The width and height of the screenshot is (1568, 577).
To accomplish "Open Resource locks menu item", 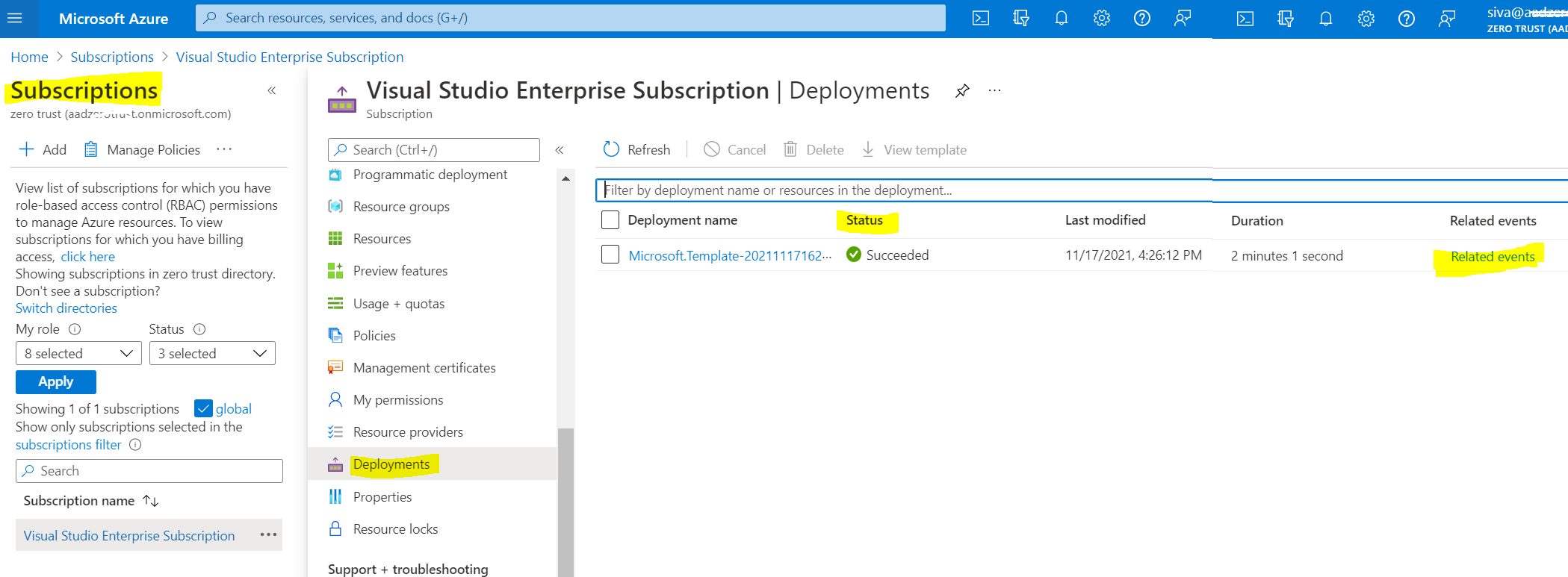I will coord(395,529).
